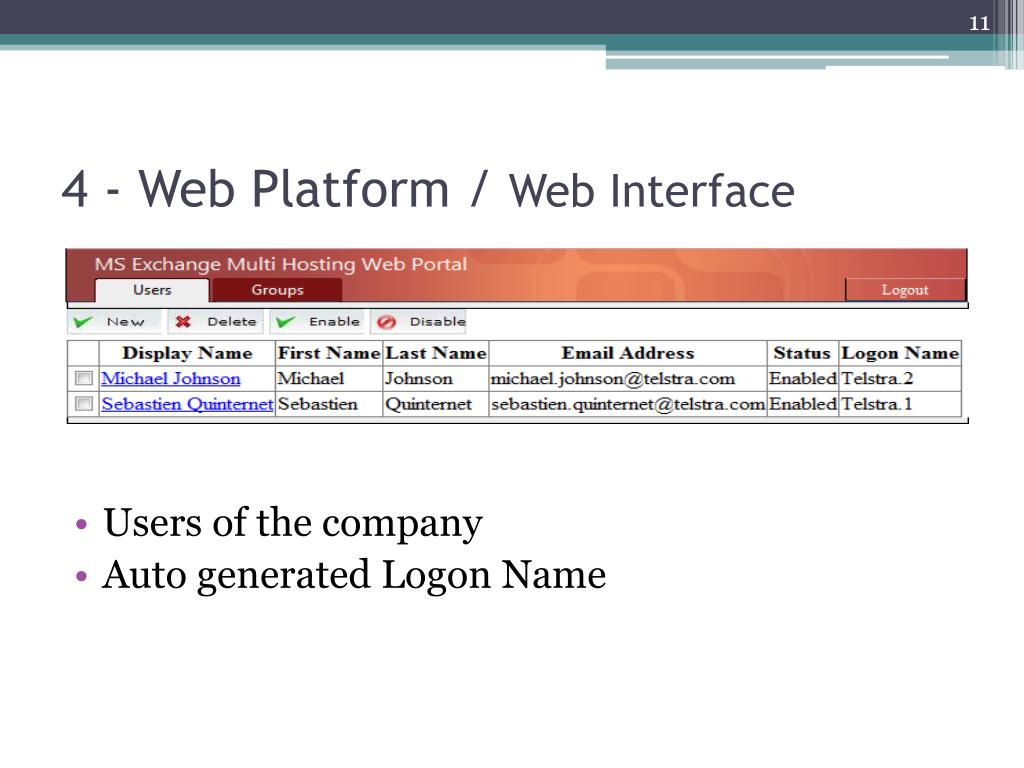This screenshot has width=1024, height=768.
Task: Click first name cell 'Michael'
Action: pos(329,379)
